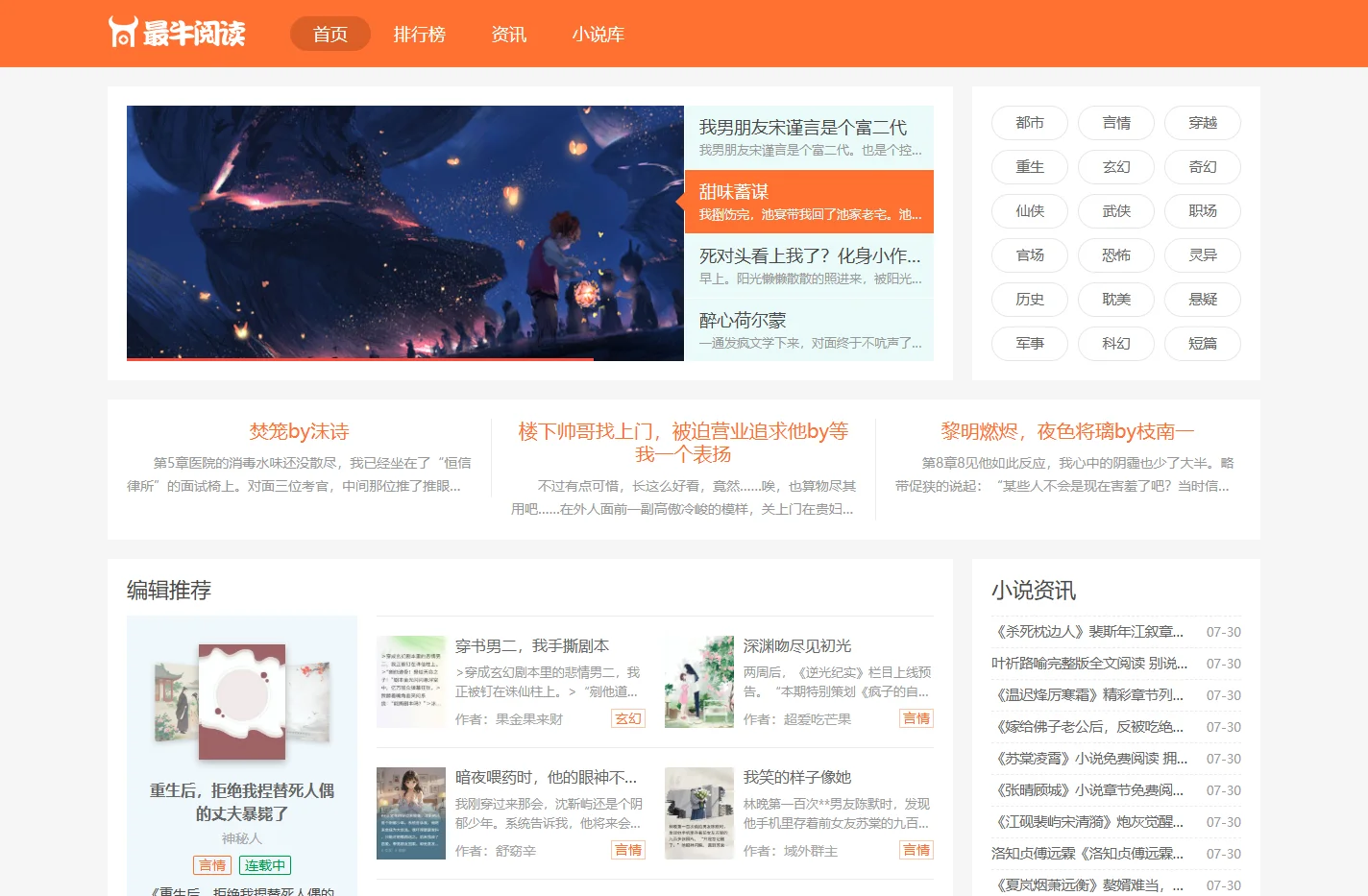
Task: Pick the 军事 genre tag
Action: (x=1030, y=344)
